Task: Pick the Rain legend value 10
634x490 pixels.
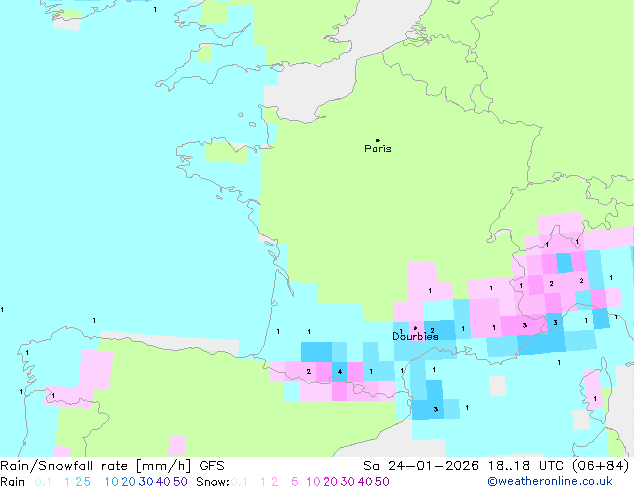Action: pyautogui.click(x=111, y=482)
